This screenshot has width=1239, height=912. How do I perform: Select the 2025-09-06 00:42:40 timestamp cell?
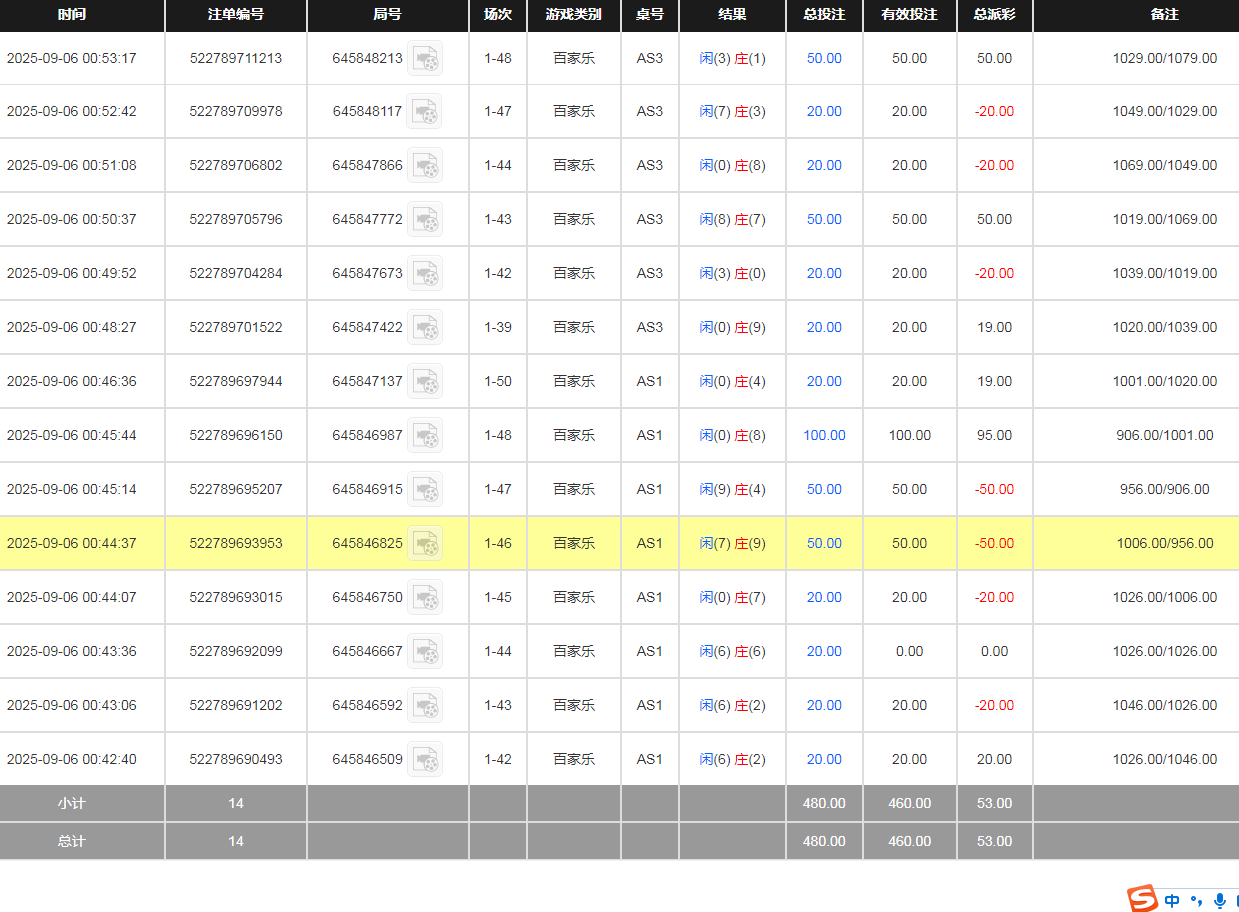coord(72,760)
